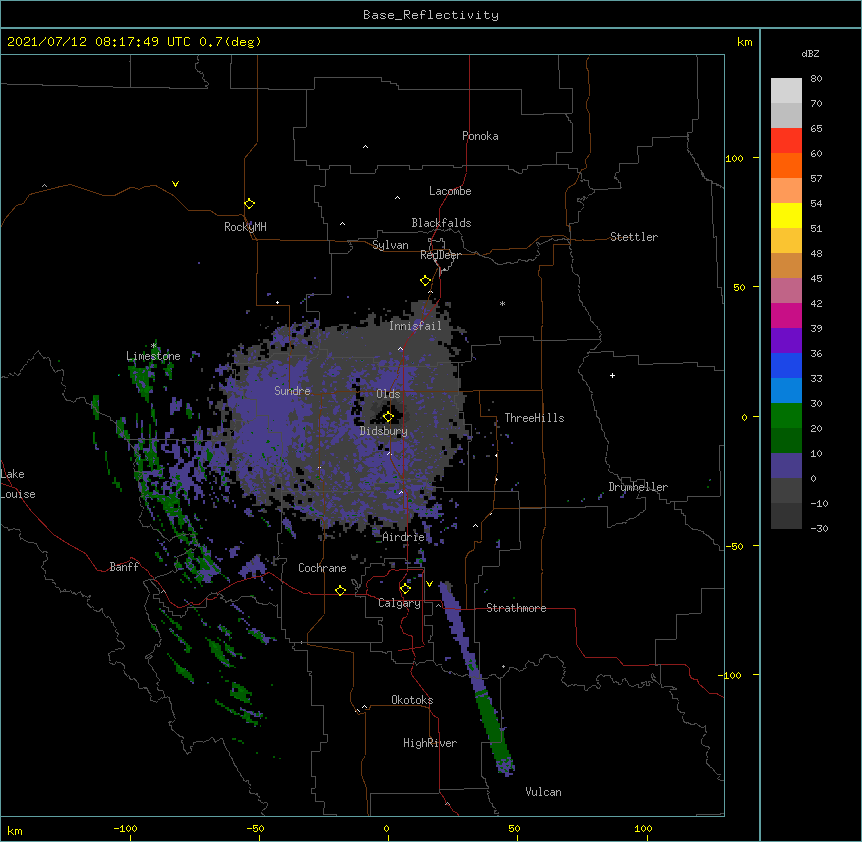Click the Drumheller label
This screenshot has height=842, width=862.
pyautogui.click(x=638, y=487)
